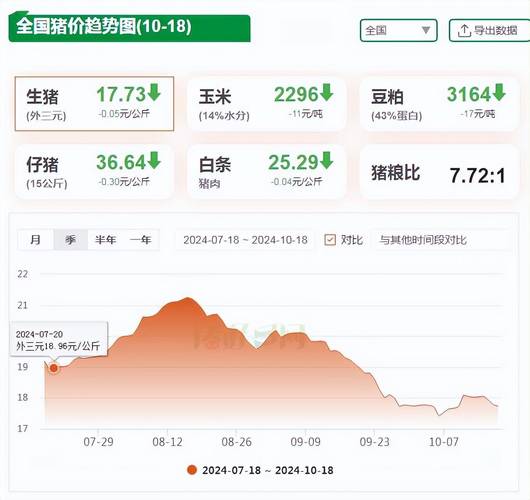Click the green down arrow beside 36.64

click(x=154, y=161)
